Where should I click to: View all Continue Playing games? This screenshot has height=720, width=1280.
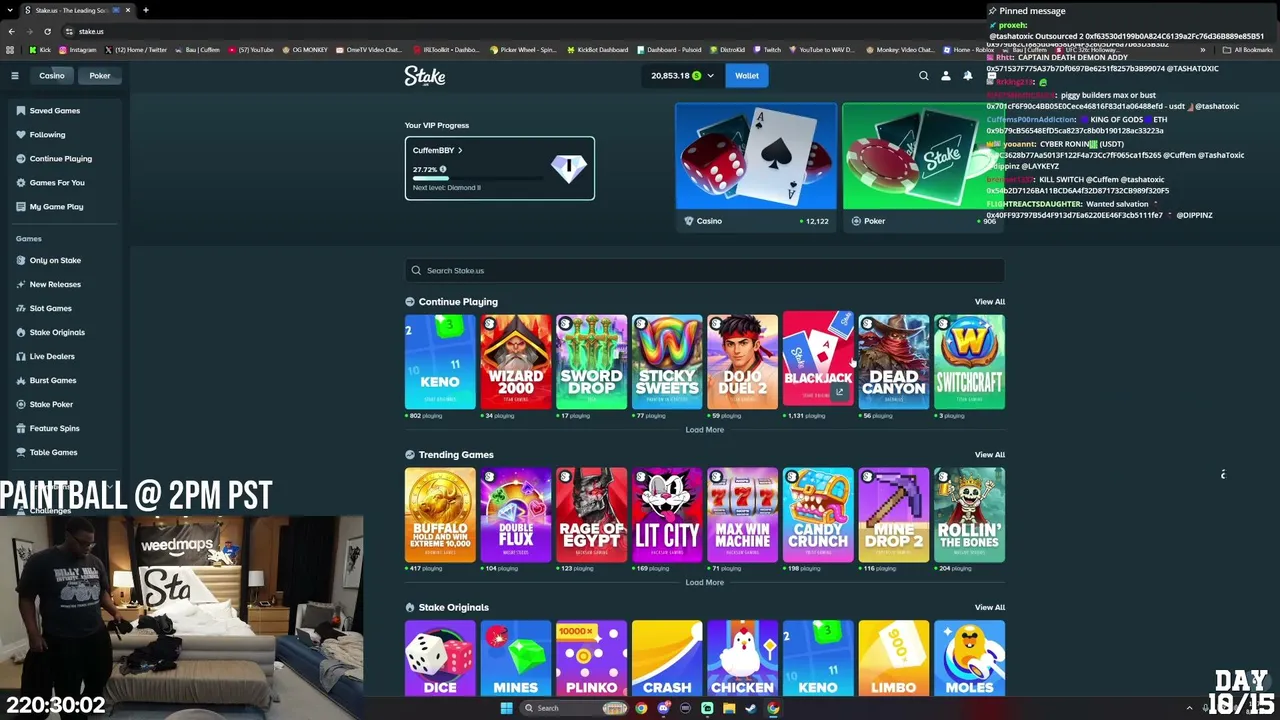[x=990, y=302]
